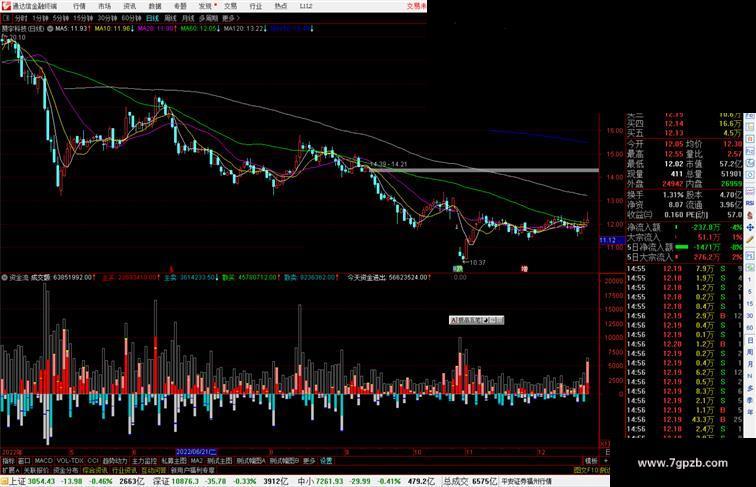Click 上证 index in status bar
Viewport: 756px width, 487px height.
coord(17,481)
